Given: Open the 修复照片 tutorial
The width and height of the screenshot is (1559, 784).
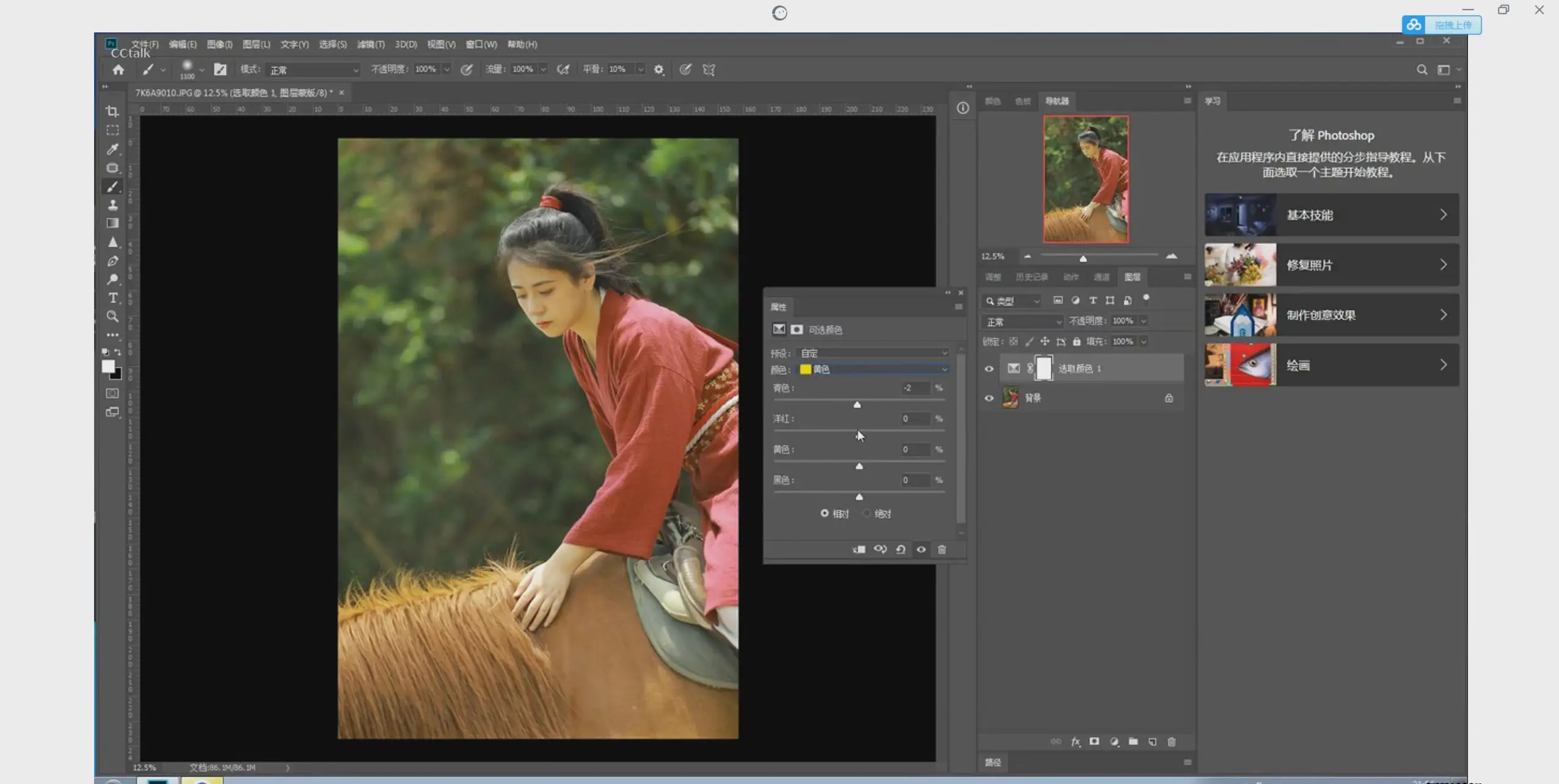Looking at the screenshot, I should (x=1332, y=265).
